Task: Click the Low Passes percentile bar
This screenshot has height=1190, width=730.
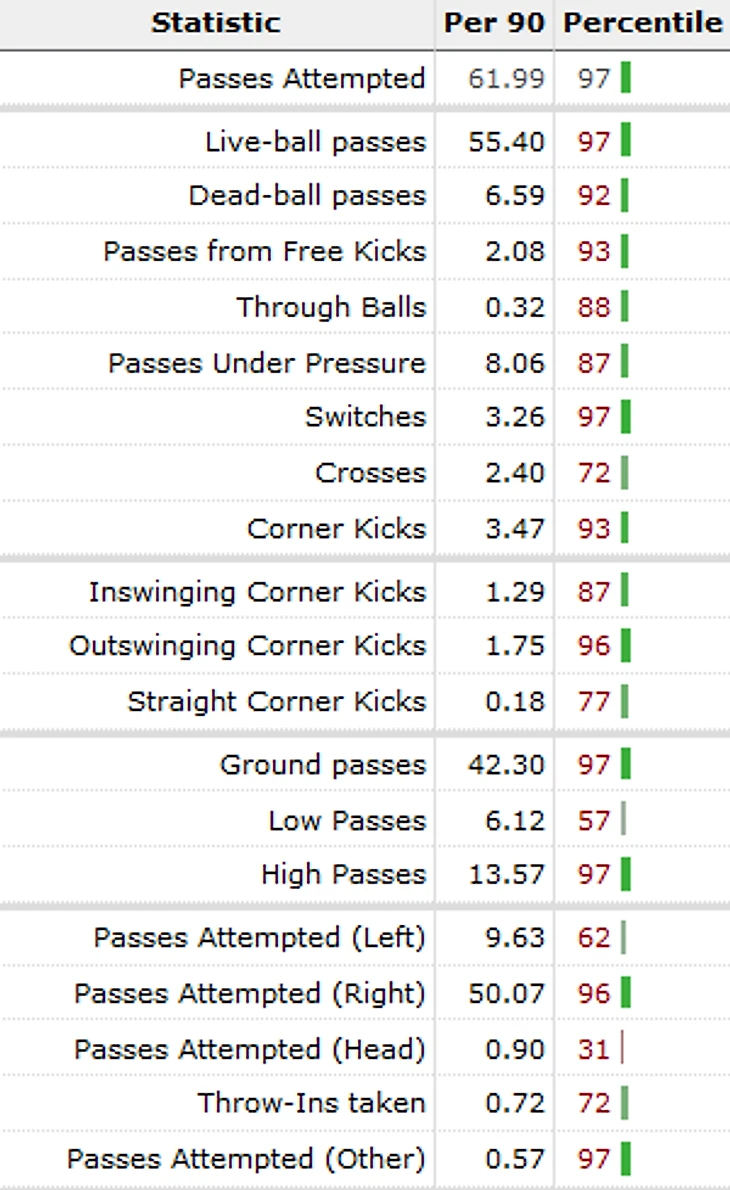Action: [x=623, y=821]
